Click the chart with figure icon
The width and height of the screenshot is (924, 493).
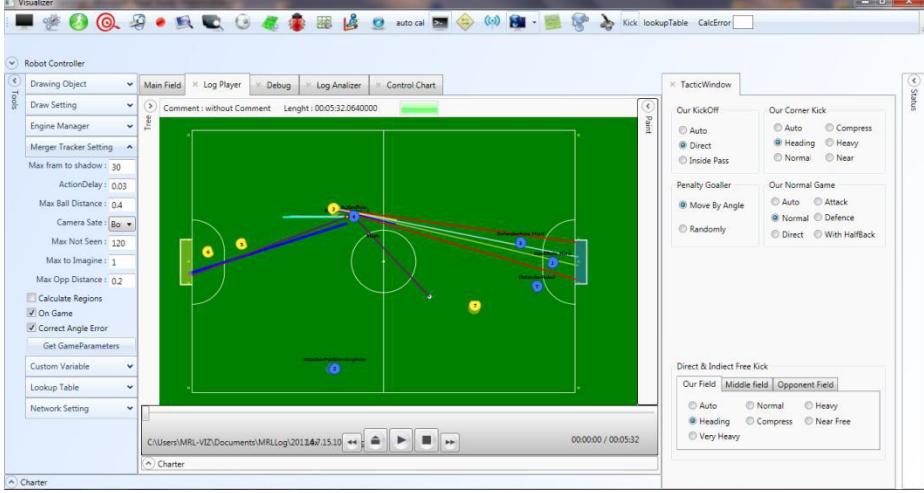[x=351, y=22]
